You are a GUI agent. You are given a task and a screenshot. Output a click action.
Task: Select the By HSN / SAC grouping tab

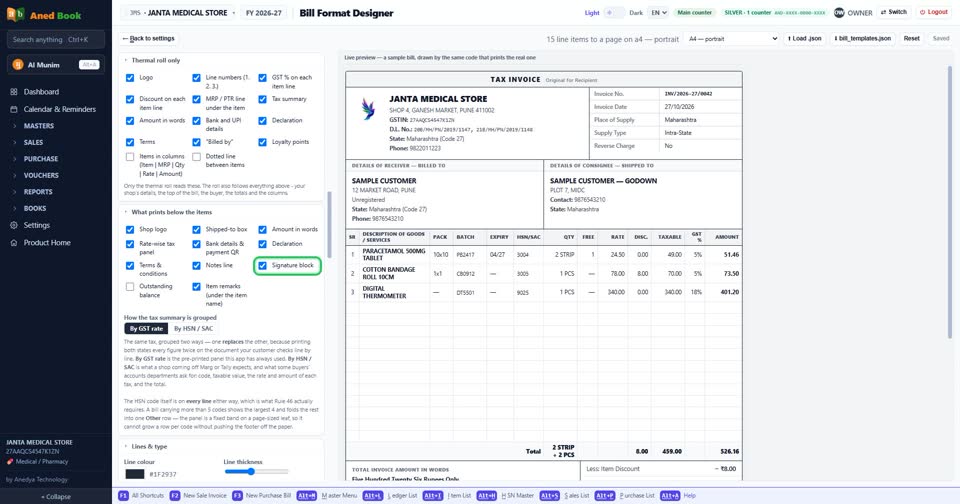pyautogui.click(x=193, y=329)
